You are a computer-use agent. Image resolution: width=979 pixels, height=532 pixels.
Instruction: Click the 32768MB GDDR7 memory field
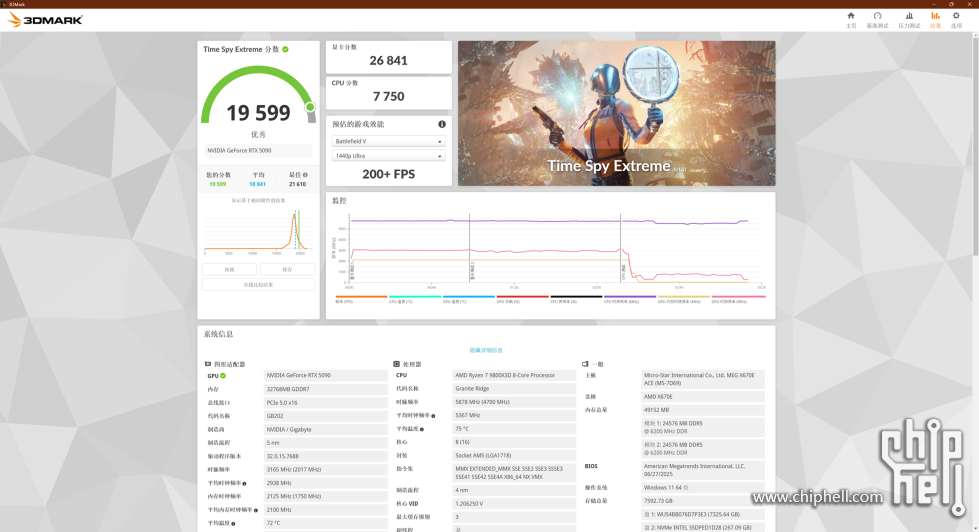[325, 389]
